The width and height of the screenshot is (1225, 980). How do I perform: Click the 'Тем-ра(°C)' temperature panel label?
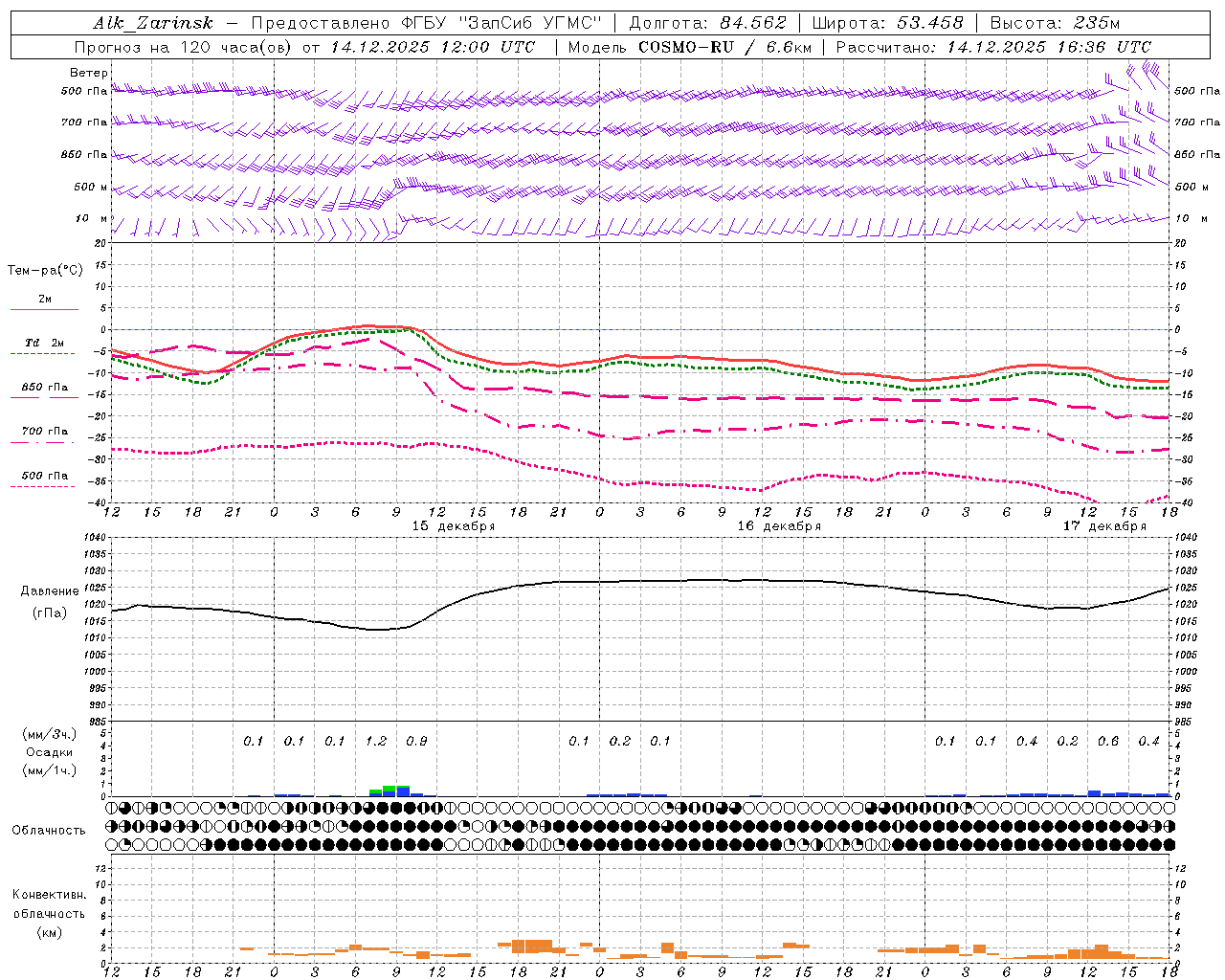point(45,270)
